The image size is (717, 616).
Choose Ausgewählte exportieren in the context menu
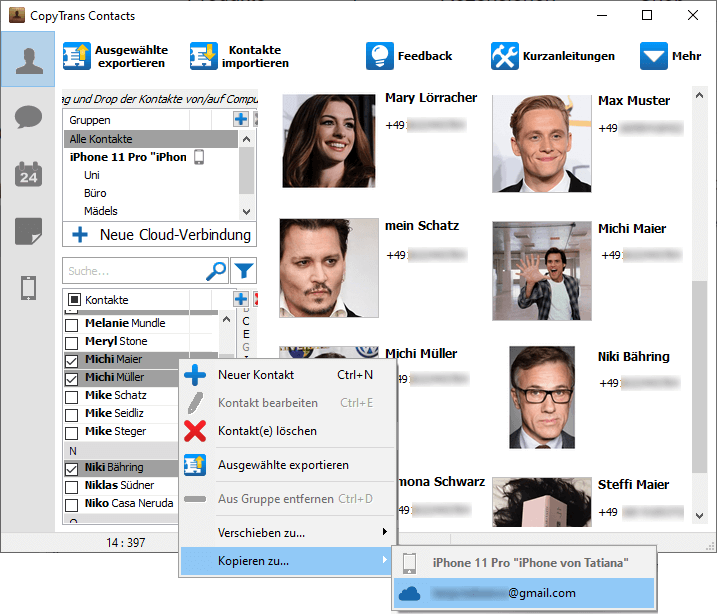pyautogui.click(x=287, y=465)
